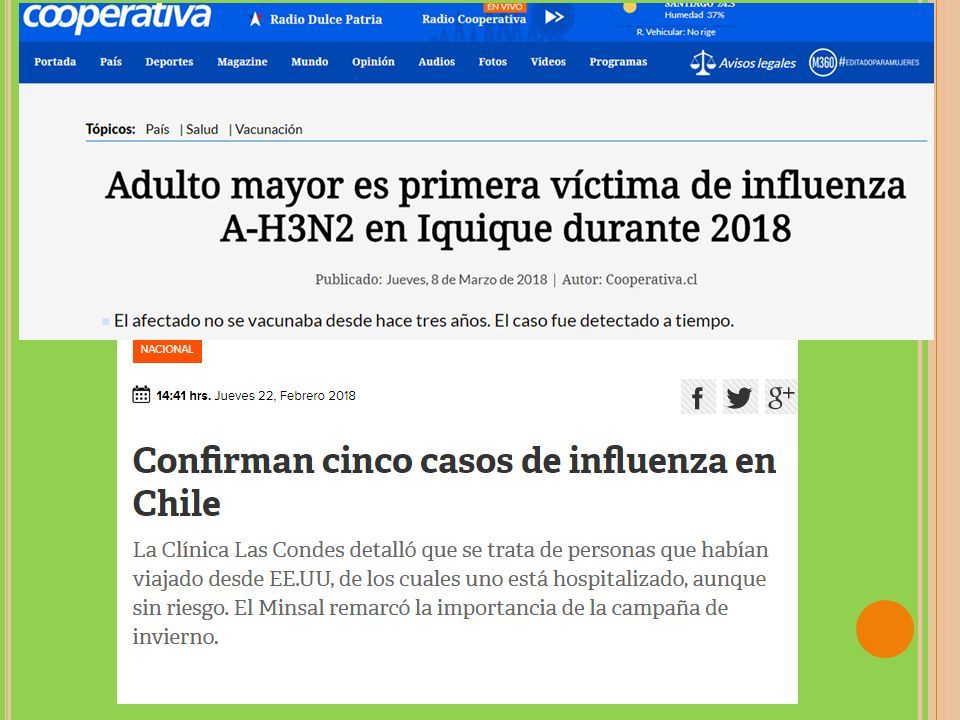Open the Confirman cinco casos de influenza headline
The image size is (960, 720).
point(454,481)
